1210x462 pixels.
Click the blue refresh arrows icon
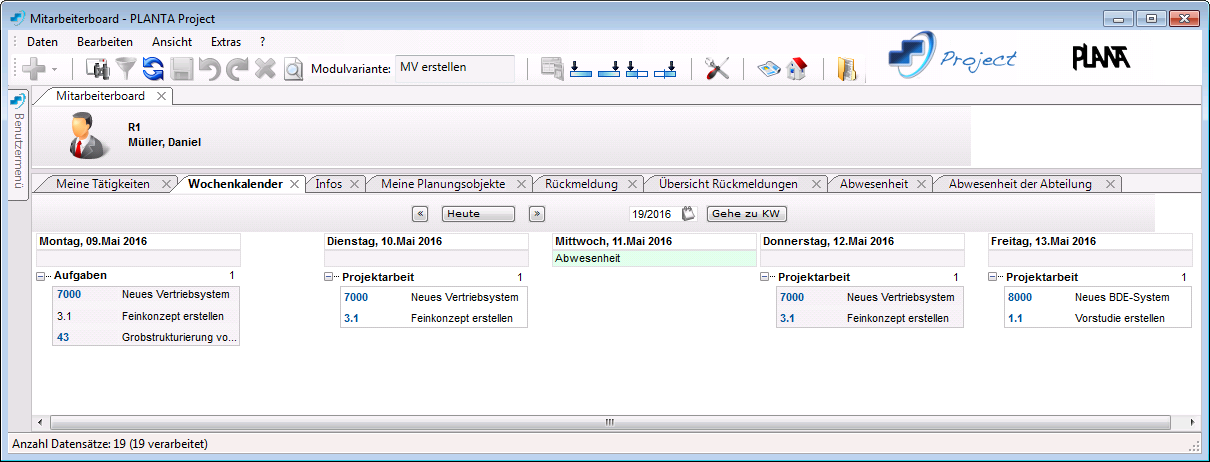[x=153, y=68]
